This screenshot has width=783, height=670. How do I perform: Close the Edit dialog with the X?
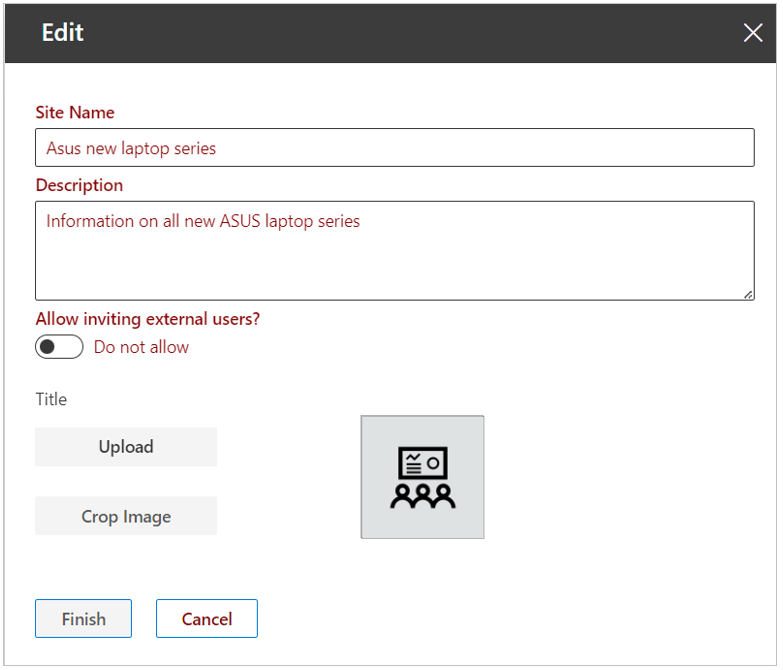753,33
